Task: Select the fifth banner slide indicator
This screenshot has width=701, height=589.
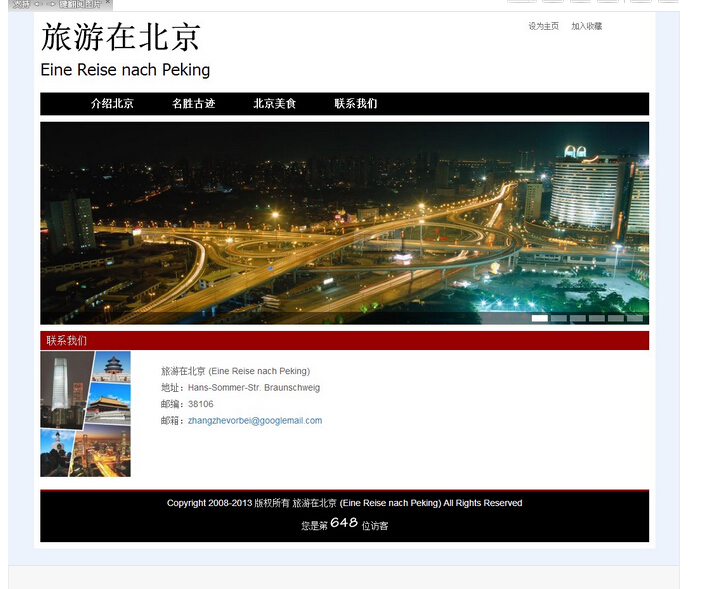Action: [616, 318]
